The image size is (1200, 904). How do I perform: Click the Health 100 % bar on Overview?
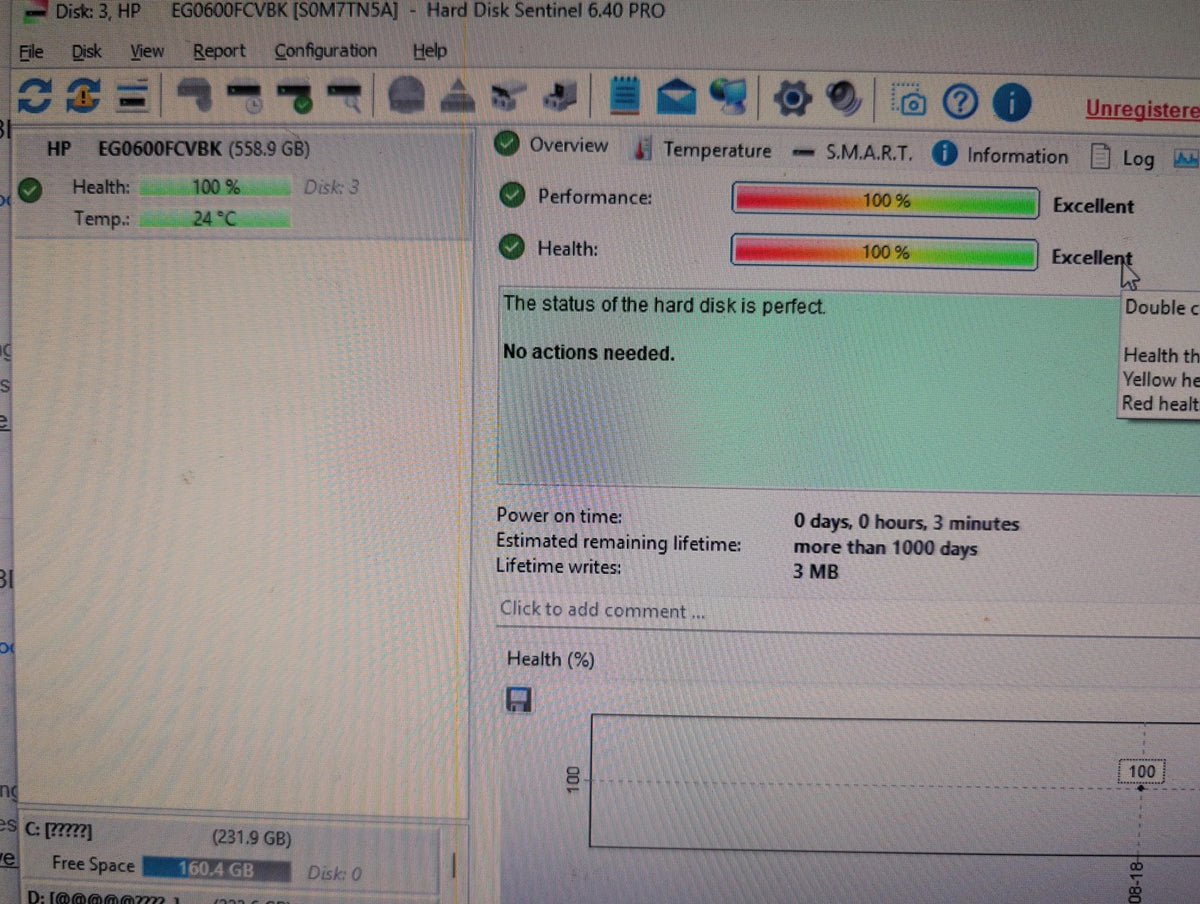[884, 251]
